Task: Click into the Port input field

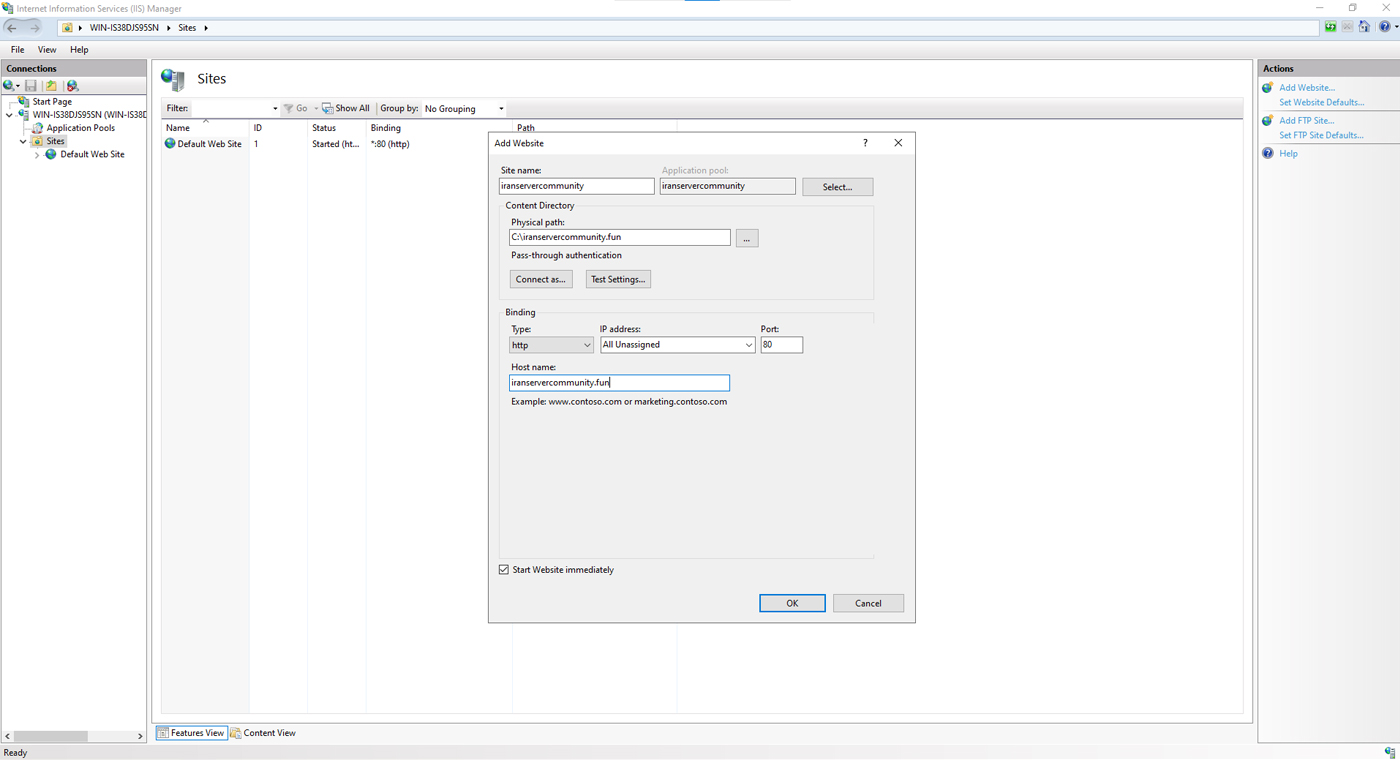Action: (x=781, y=345)
